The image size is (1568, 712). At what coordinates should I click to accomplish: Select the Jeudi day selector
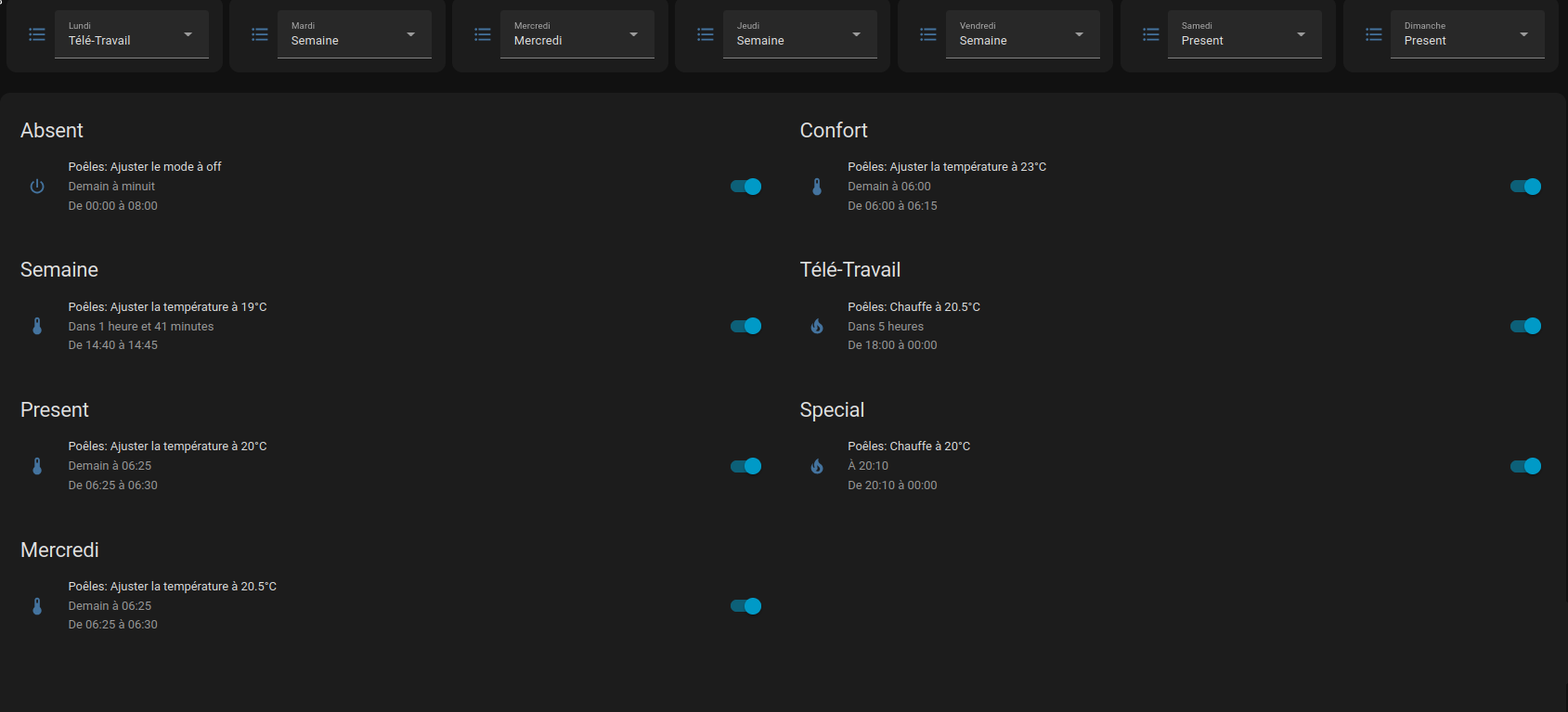tap(799, 34)
